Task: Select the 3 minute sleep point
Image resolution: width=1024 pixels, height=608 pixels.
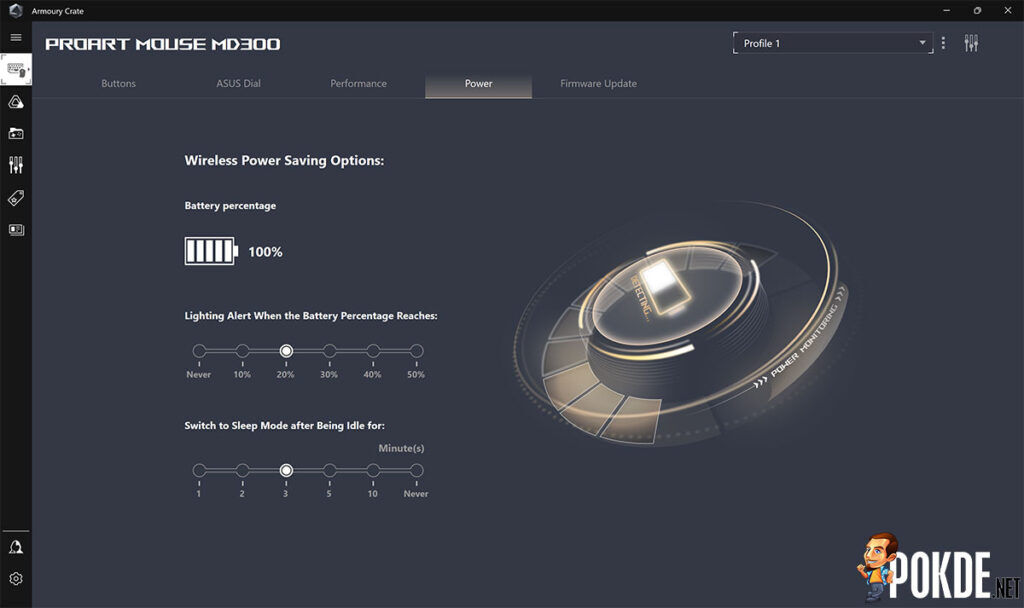Action: (x=286, y=470)
